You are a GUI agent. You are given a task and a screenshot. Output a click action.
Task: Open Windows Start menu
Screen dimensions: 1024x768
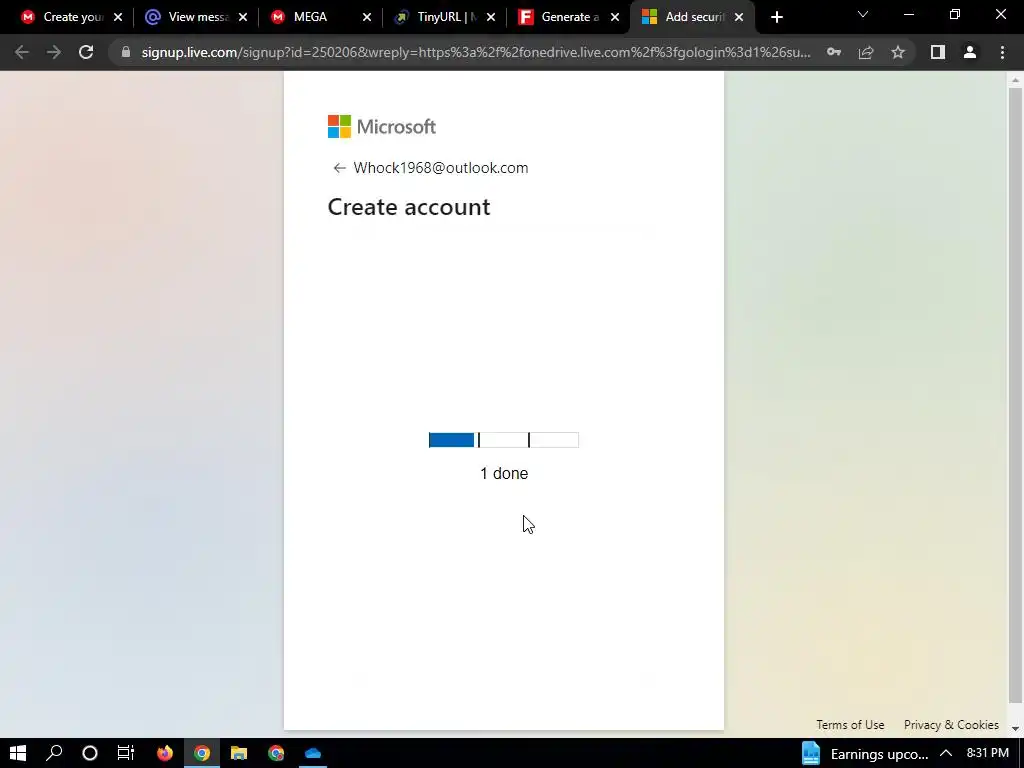18,753
